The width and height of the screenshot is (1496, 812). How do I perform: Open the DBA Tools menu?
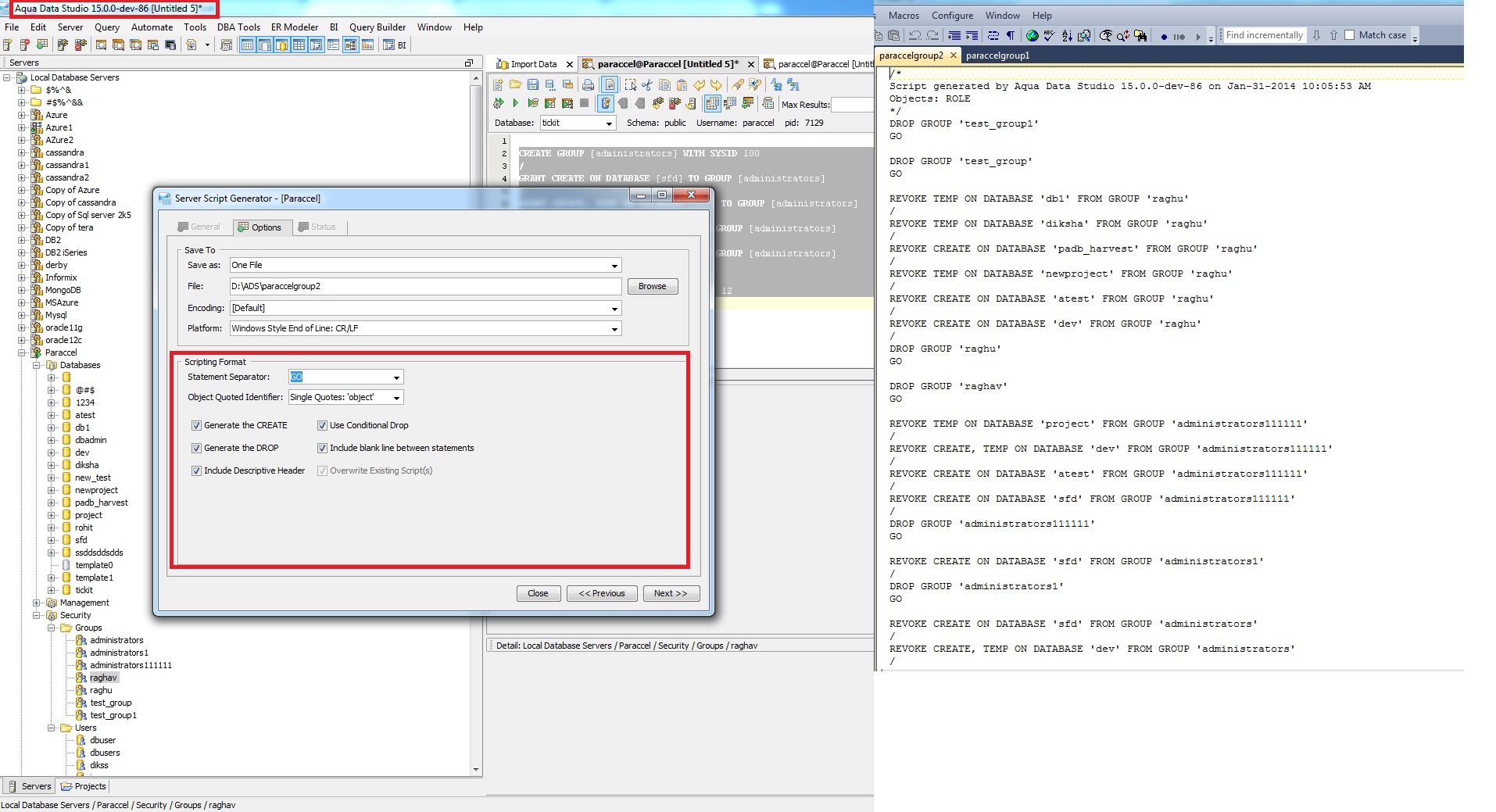point(238,27)
